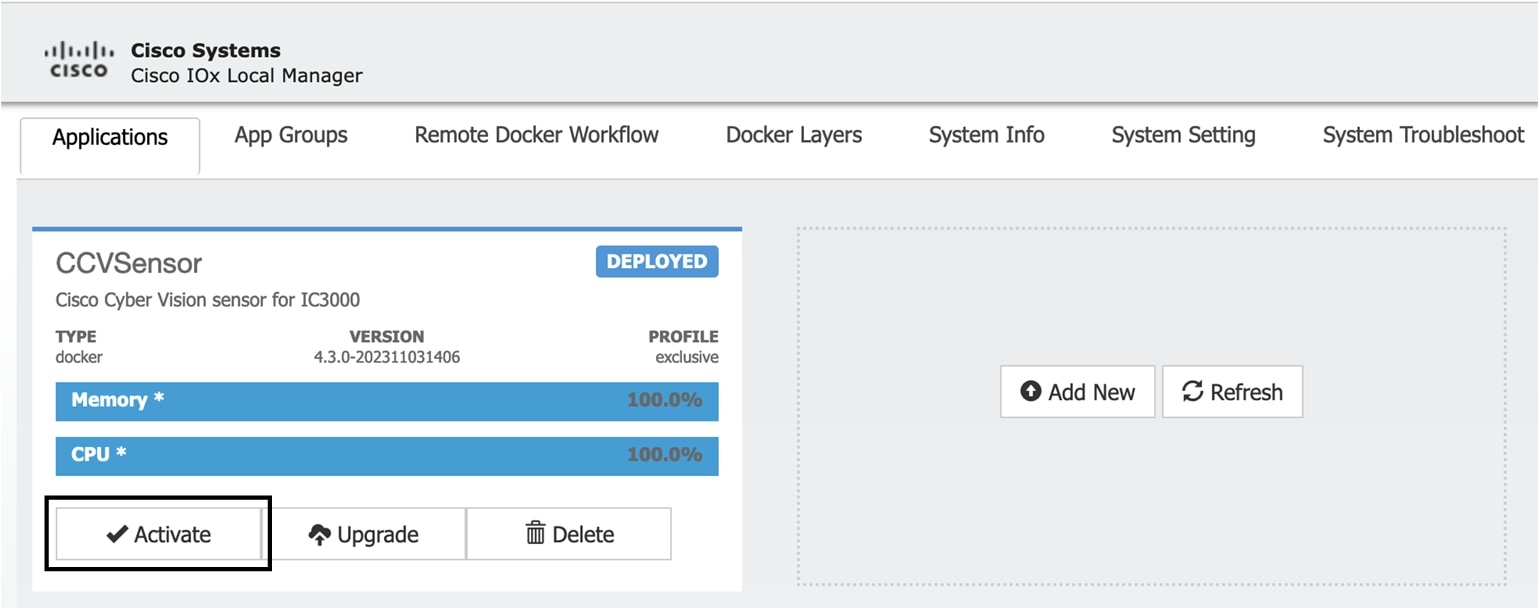Image resolution: width=1538 pixels, height=608 pixels.
Task: Click the cloud upload icon on Upgrade
Action: click(x=319, y=535)
